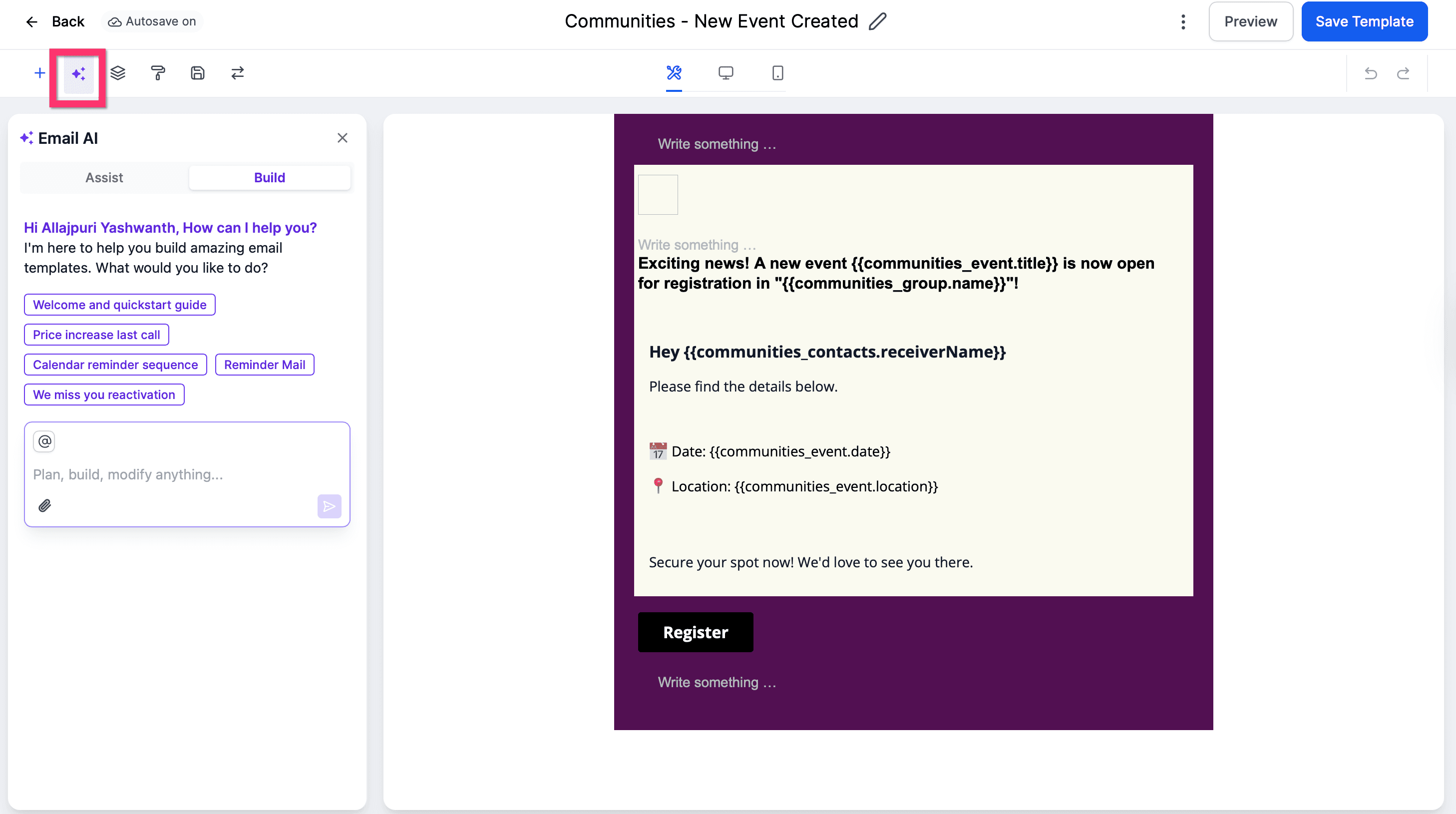Switch to the Assist tab

pos(104,177)
